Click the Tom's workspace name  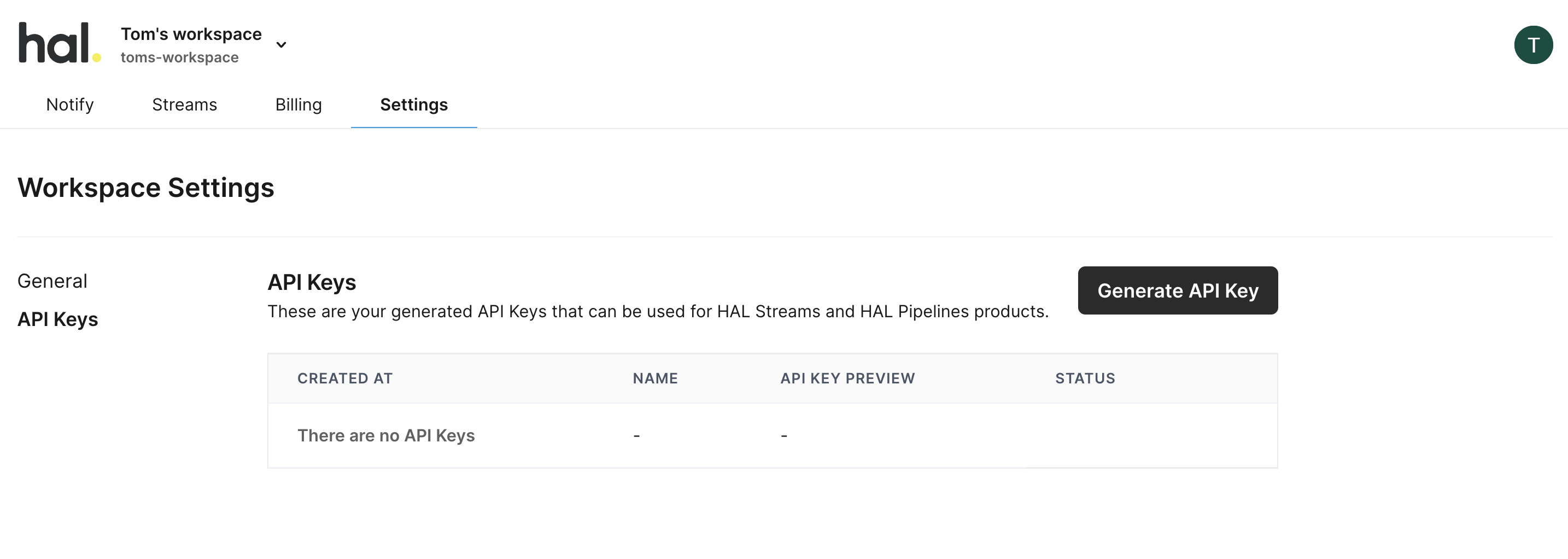pyautogui.click(x=191, y=34)
